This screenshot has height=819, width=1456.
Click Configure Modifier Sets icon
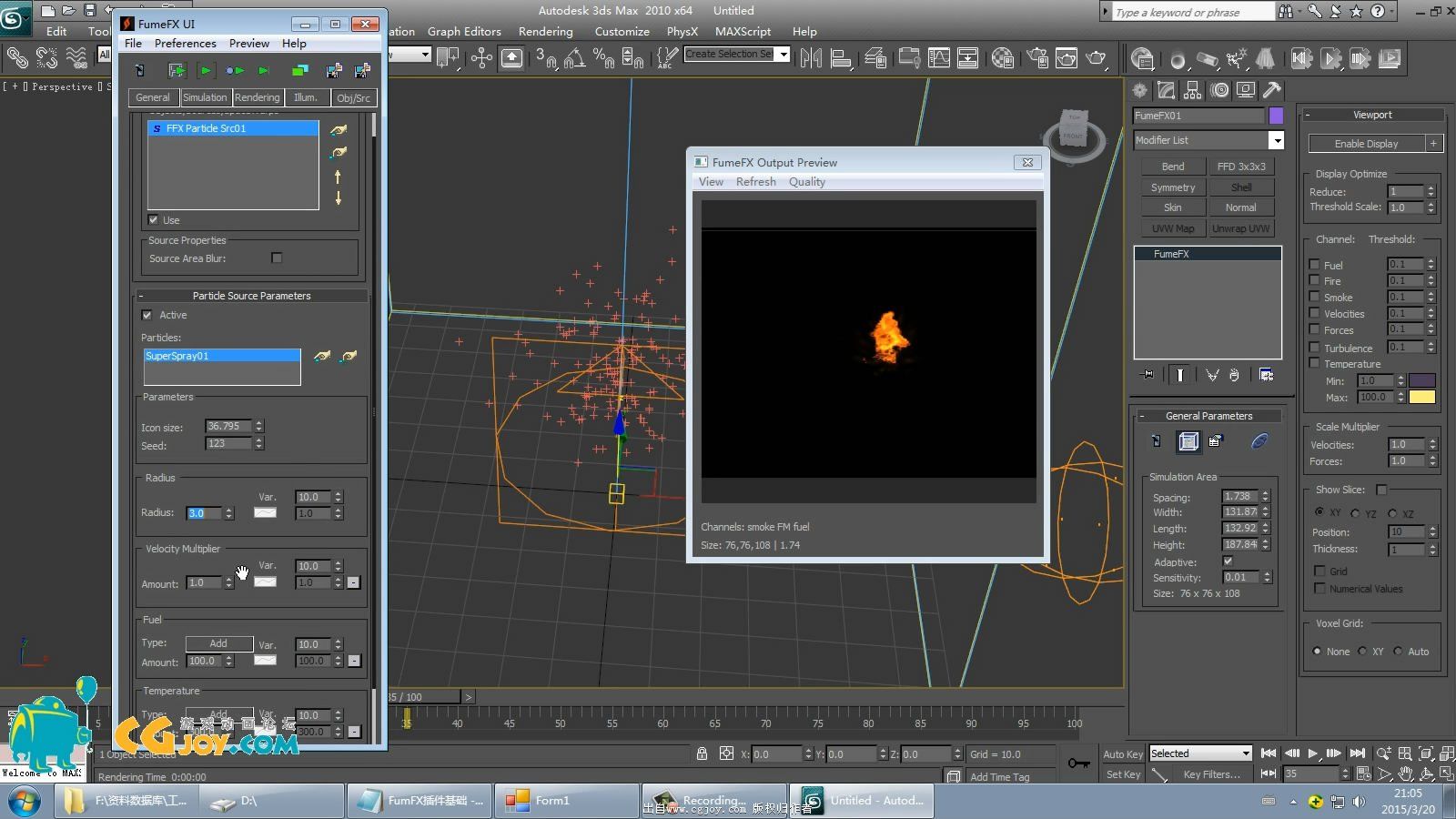point(1266,375)
